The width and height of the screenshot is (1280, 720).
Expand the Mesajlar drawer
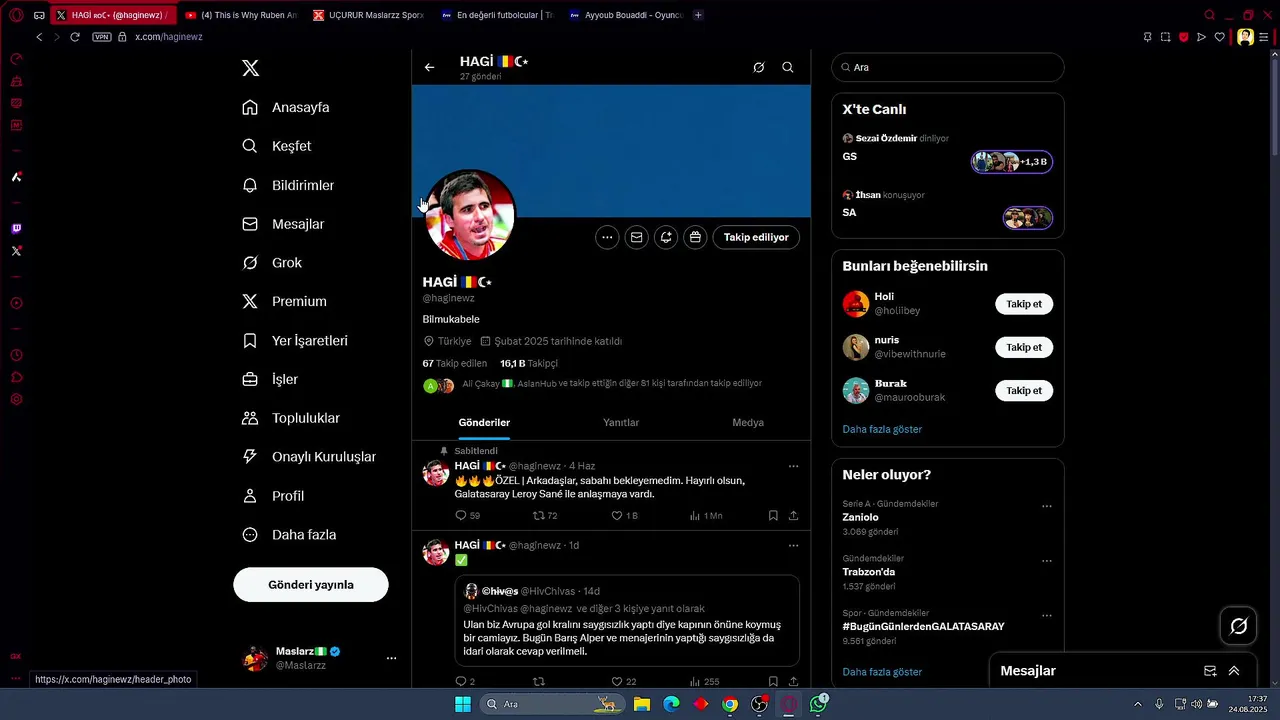point(1234,671)
